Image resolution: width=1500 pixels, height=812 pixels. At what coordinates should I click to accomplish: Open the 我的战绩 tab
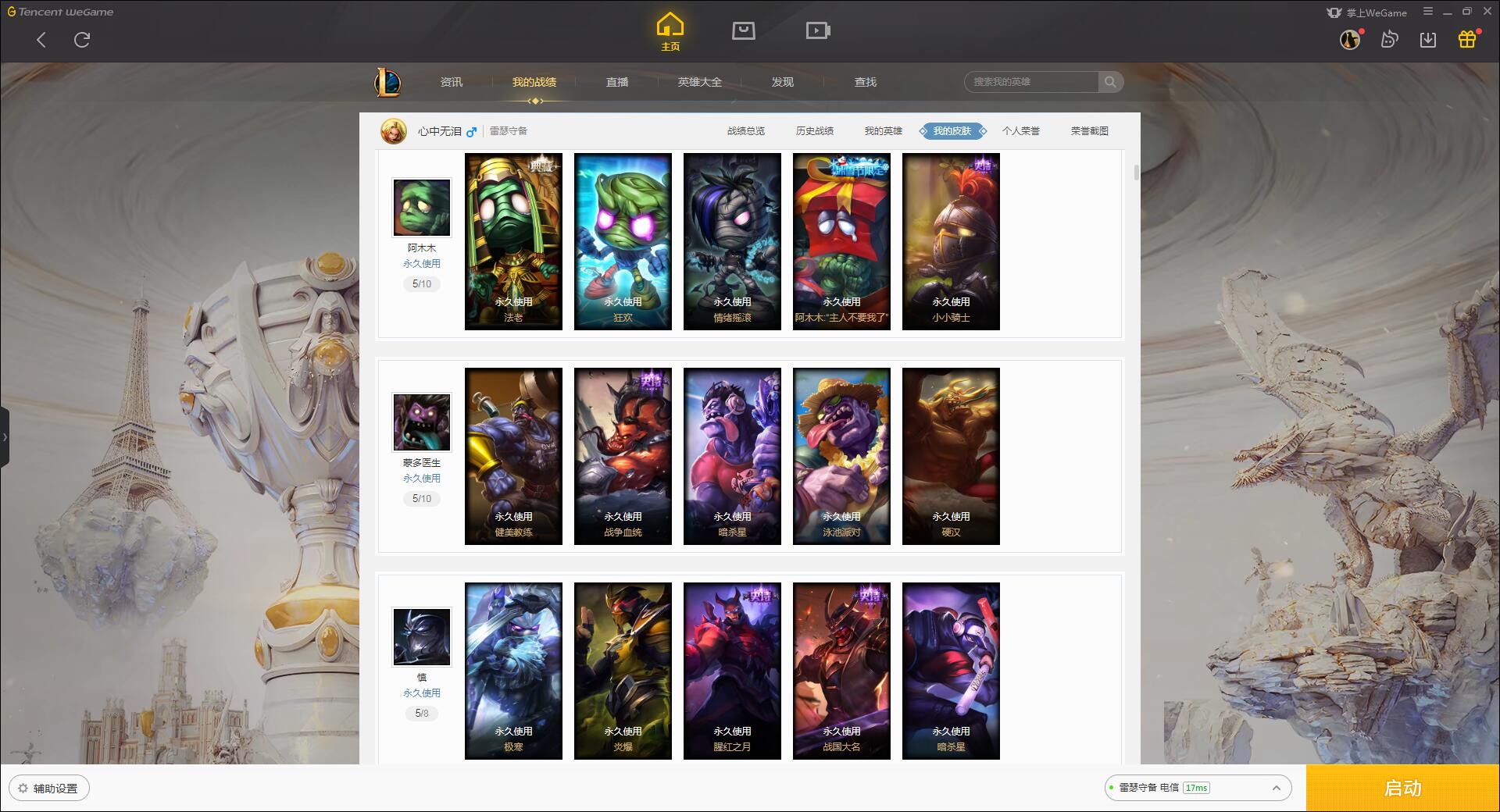pyautogui.click(x=534, y=82)
